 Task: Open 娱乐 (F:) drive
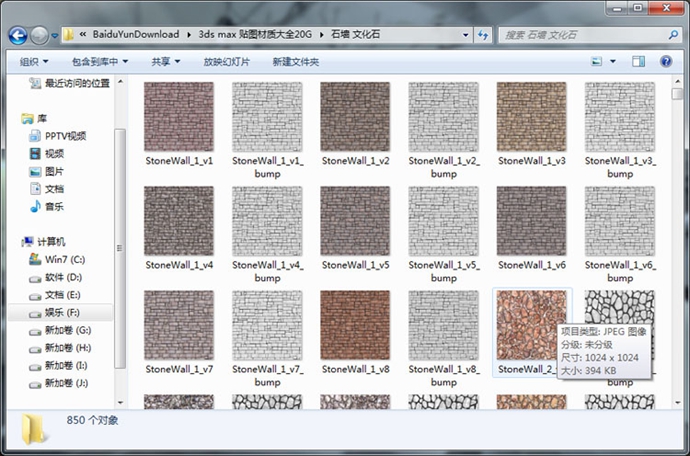60,313
